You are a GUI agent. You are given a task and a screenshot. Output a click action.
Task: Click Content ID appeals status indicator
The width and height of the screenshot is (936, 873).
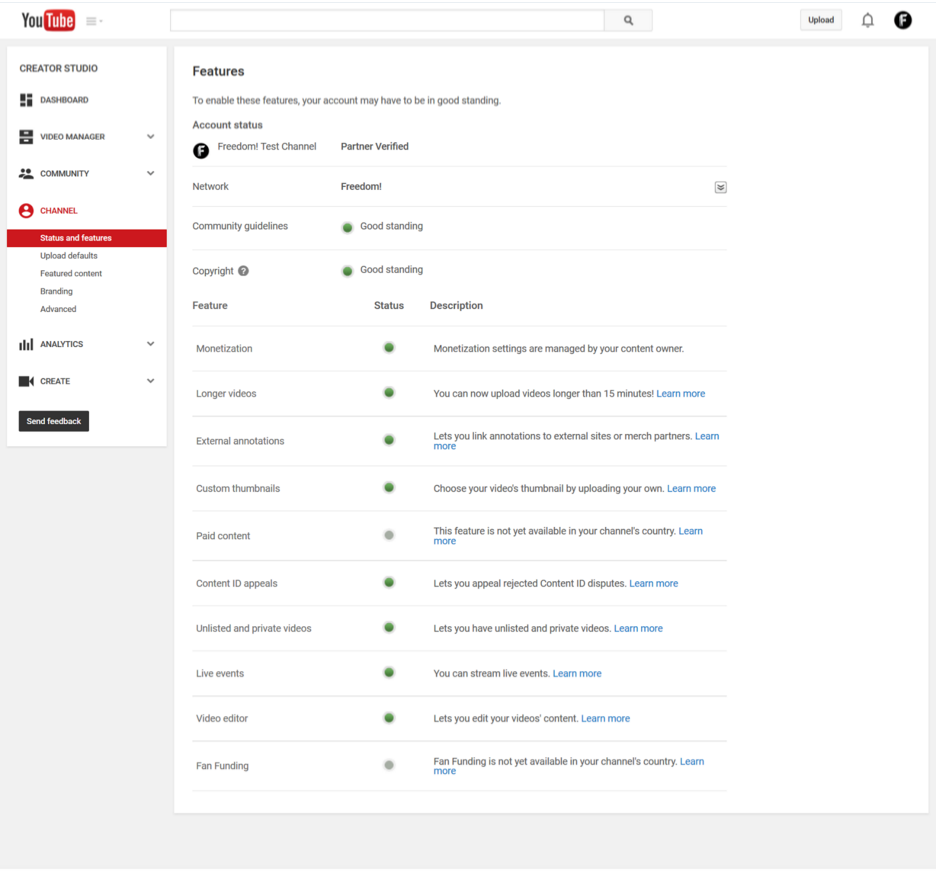pyautogui.click(x=389, y=582)
